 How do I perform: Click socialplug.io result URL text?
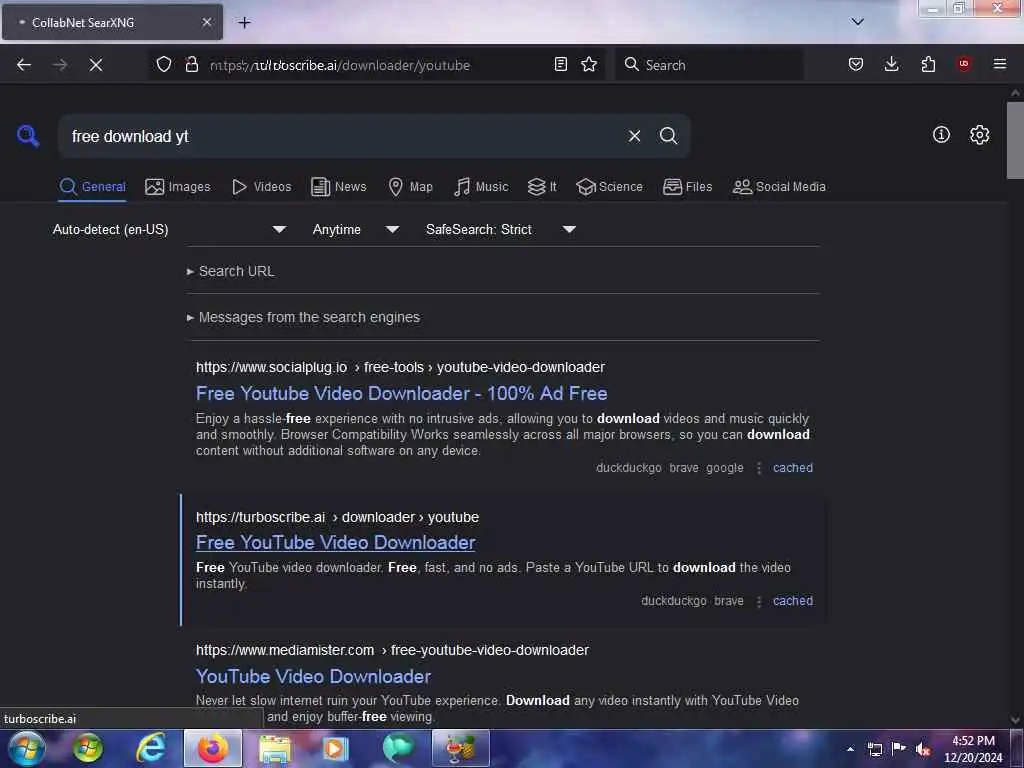(400, 367)
